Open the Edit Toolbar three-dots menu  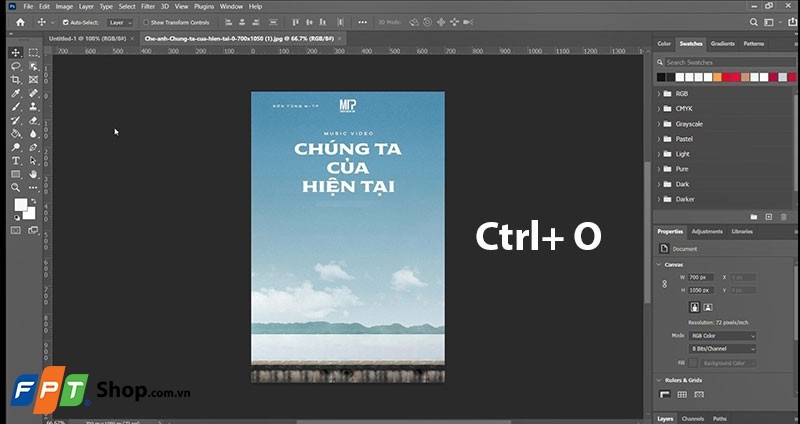click(x=33, y=188)
